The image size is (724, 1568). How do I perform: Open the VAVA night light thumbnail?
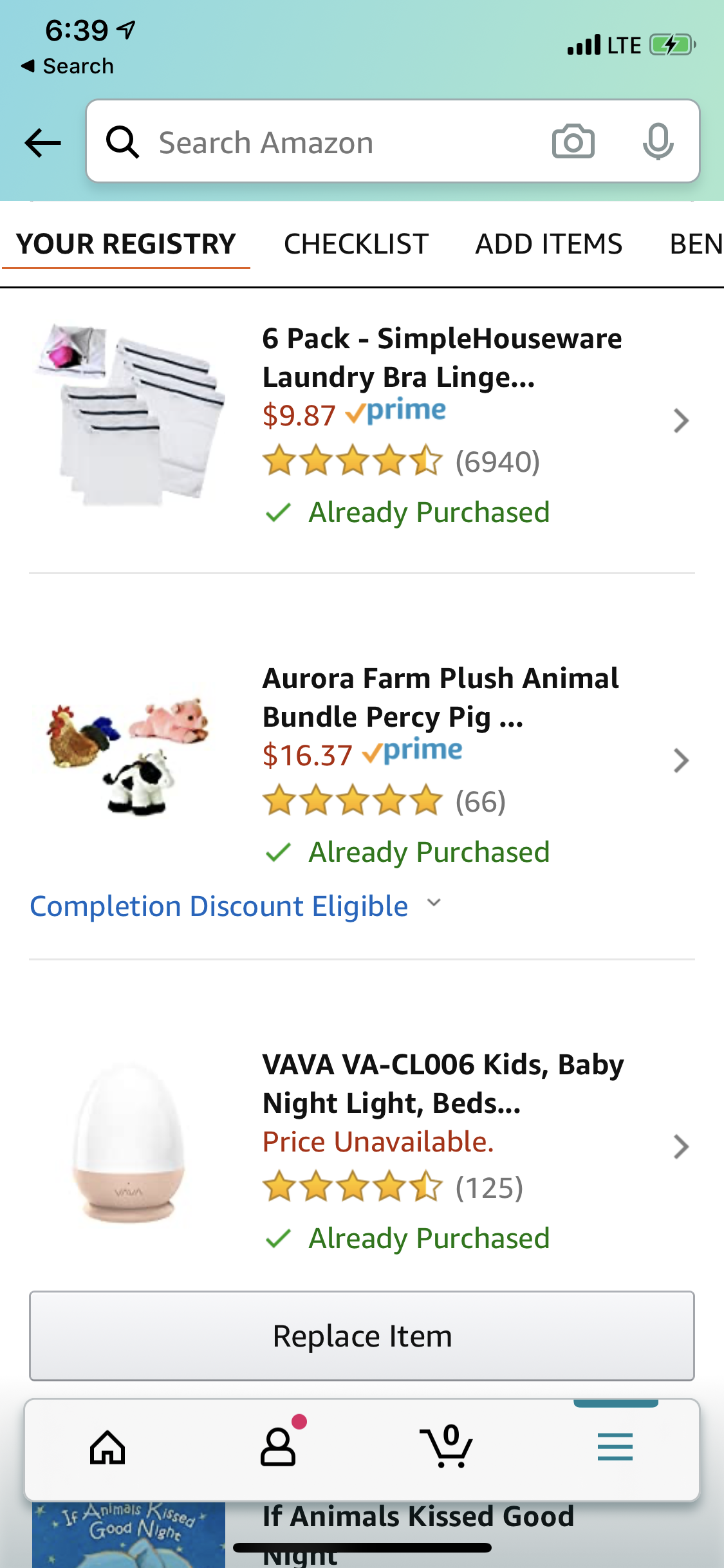pyautogui.click(x=129, y=1143)
